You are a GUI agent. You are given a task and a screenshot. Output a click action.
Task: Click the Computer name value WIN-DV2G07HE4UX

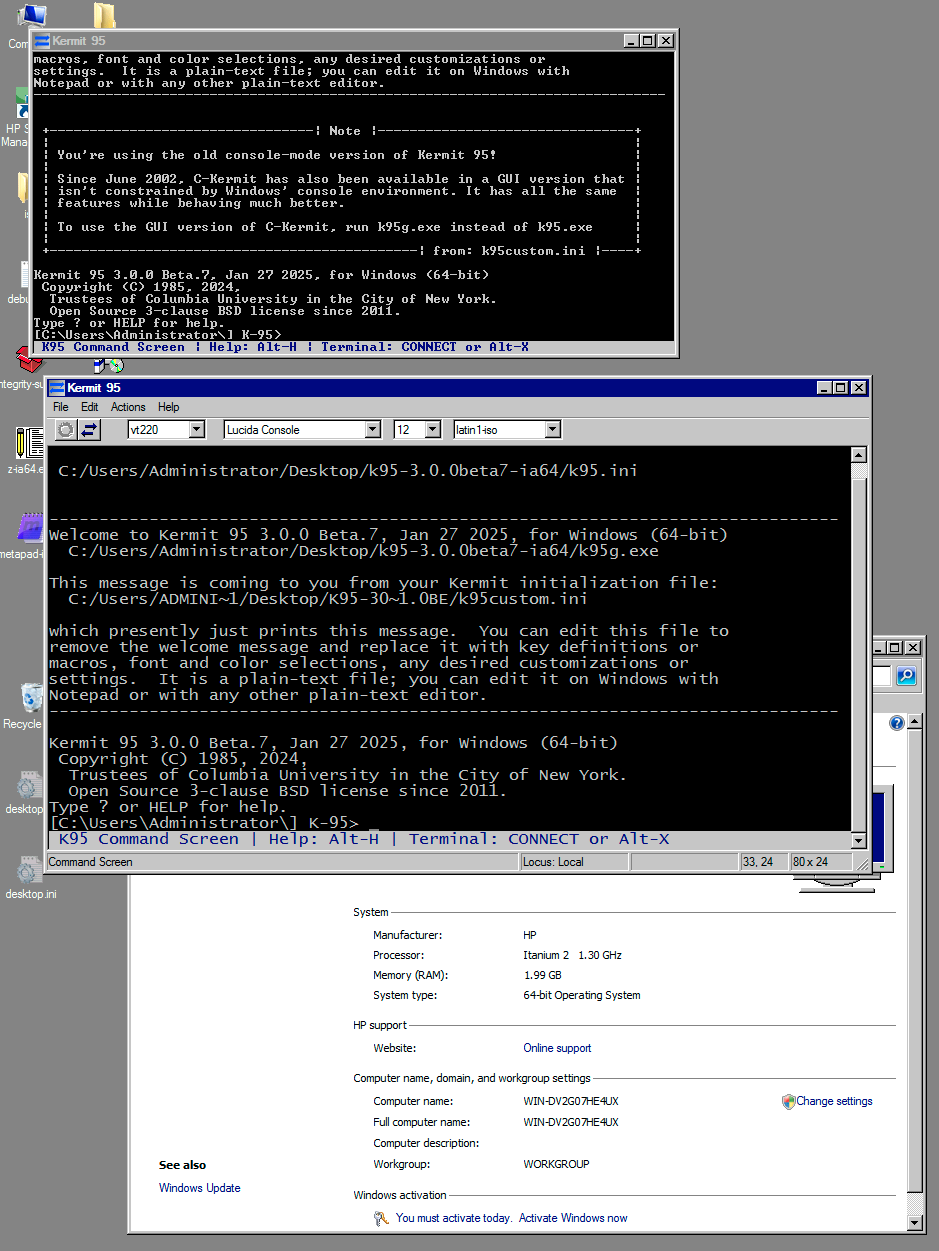click(571, 1101)
